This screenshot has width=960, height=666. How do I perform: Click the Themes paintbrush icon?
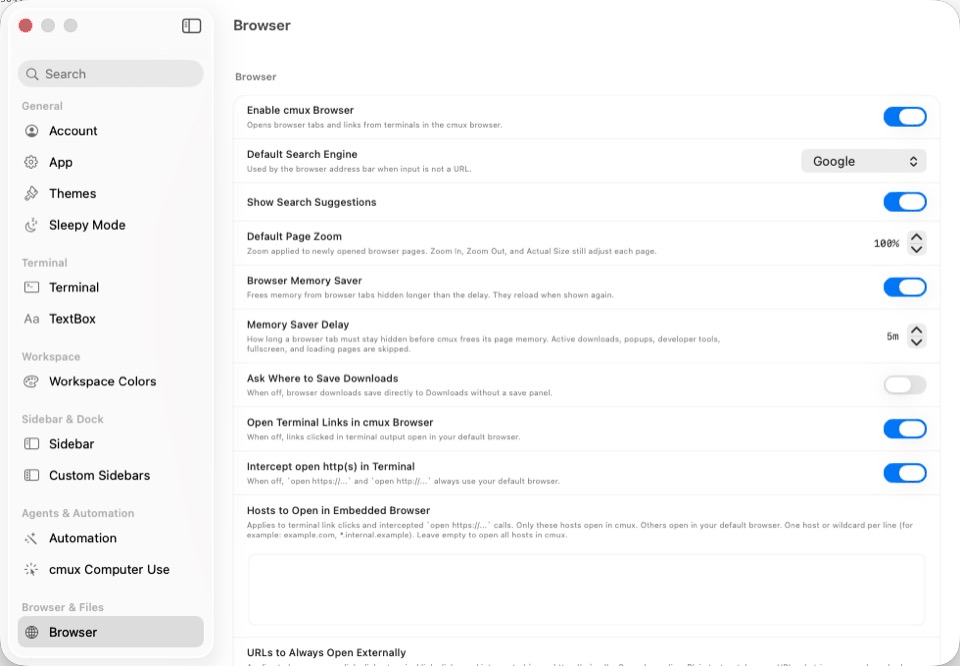(31, 193)
